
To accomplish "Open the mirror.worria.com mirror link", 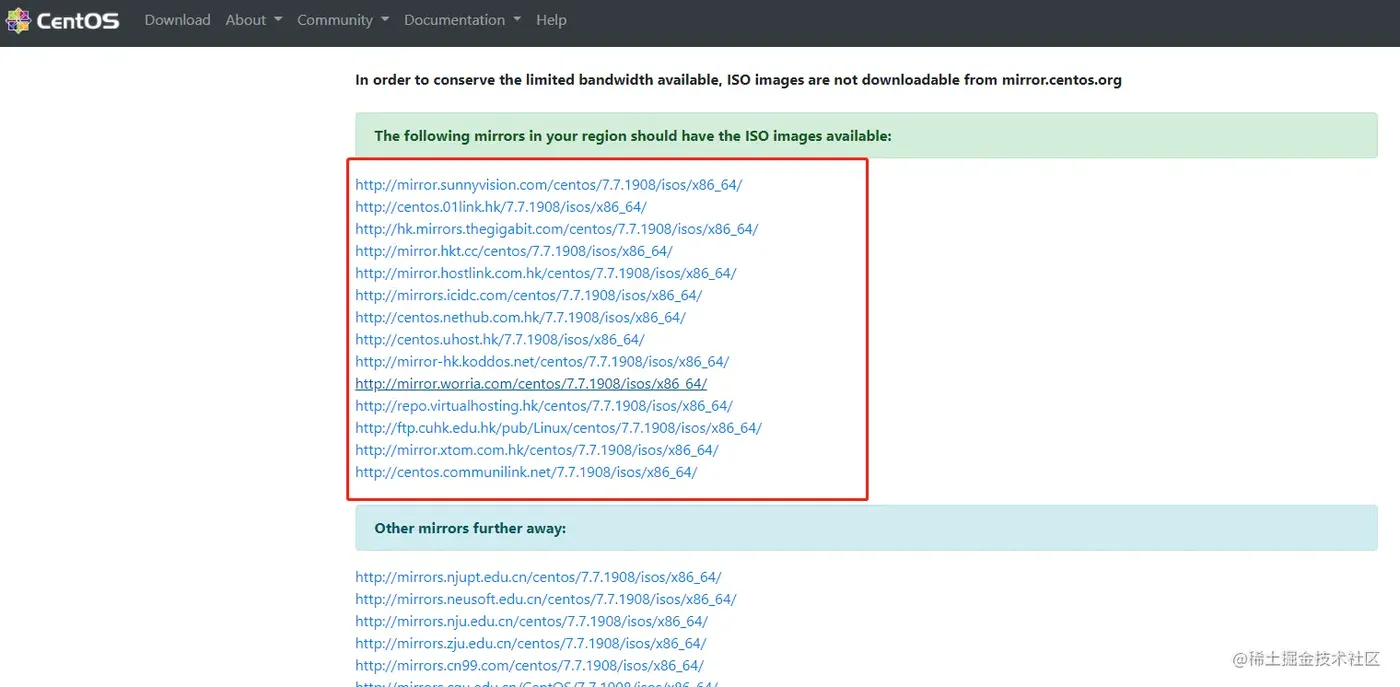I will click(531, 383).
